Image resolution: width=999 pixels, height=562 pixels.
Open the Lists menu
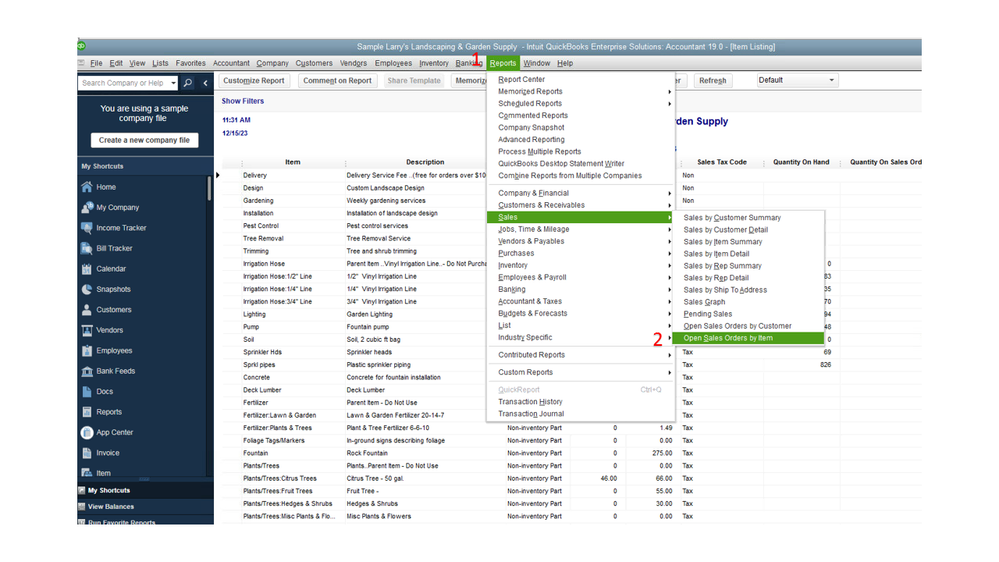tap(160, 63)
